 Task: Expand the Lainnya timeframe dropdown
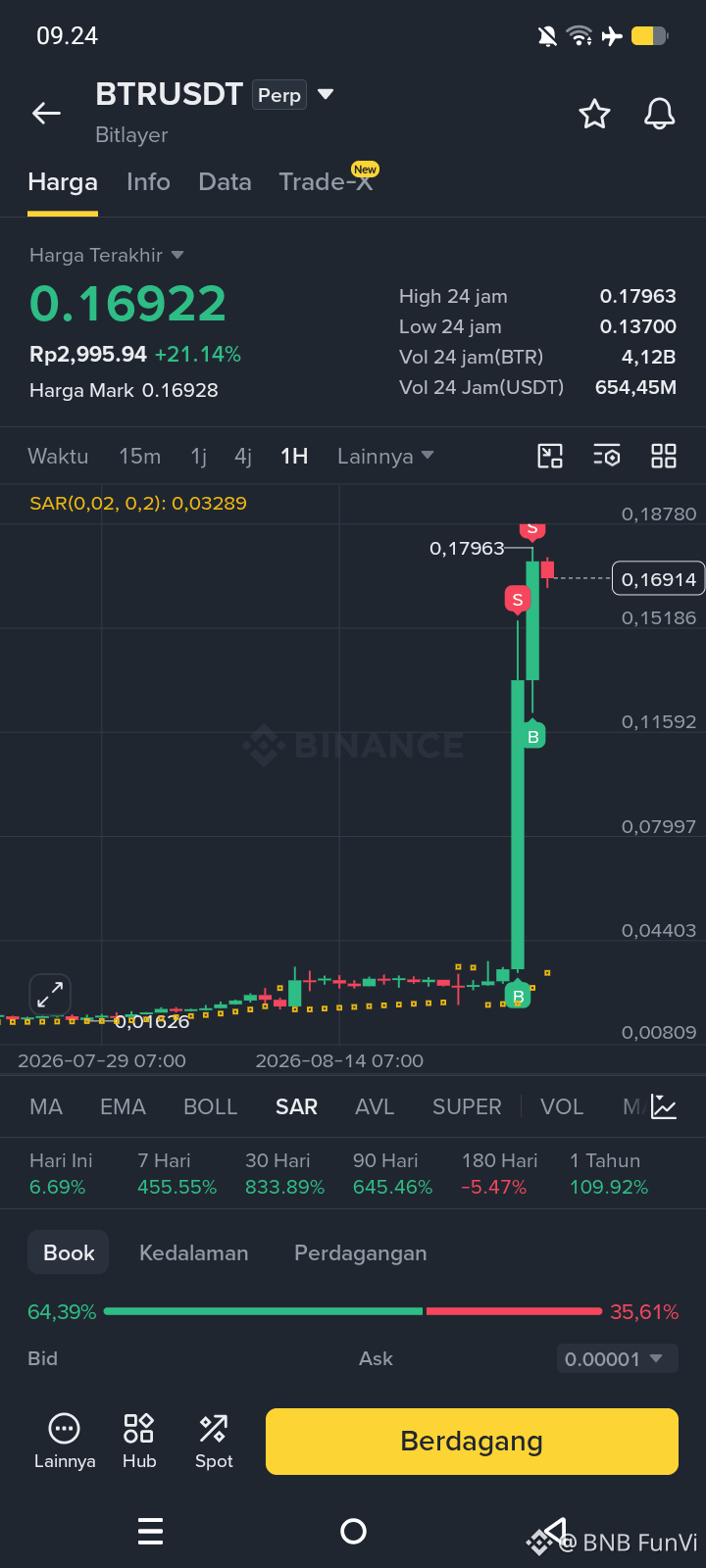385,456
